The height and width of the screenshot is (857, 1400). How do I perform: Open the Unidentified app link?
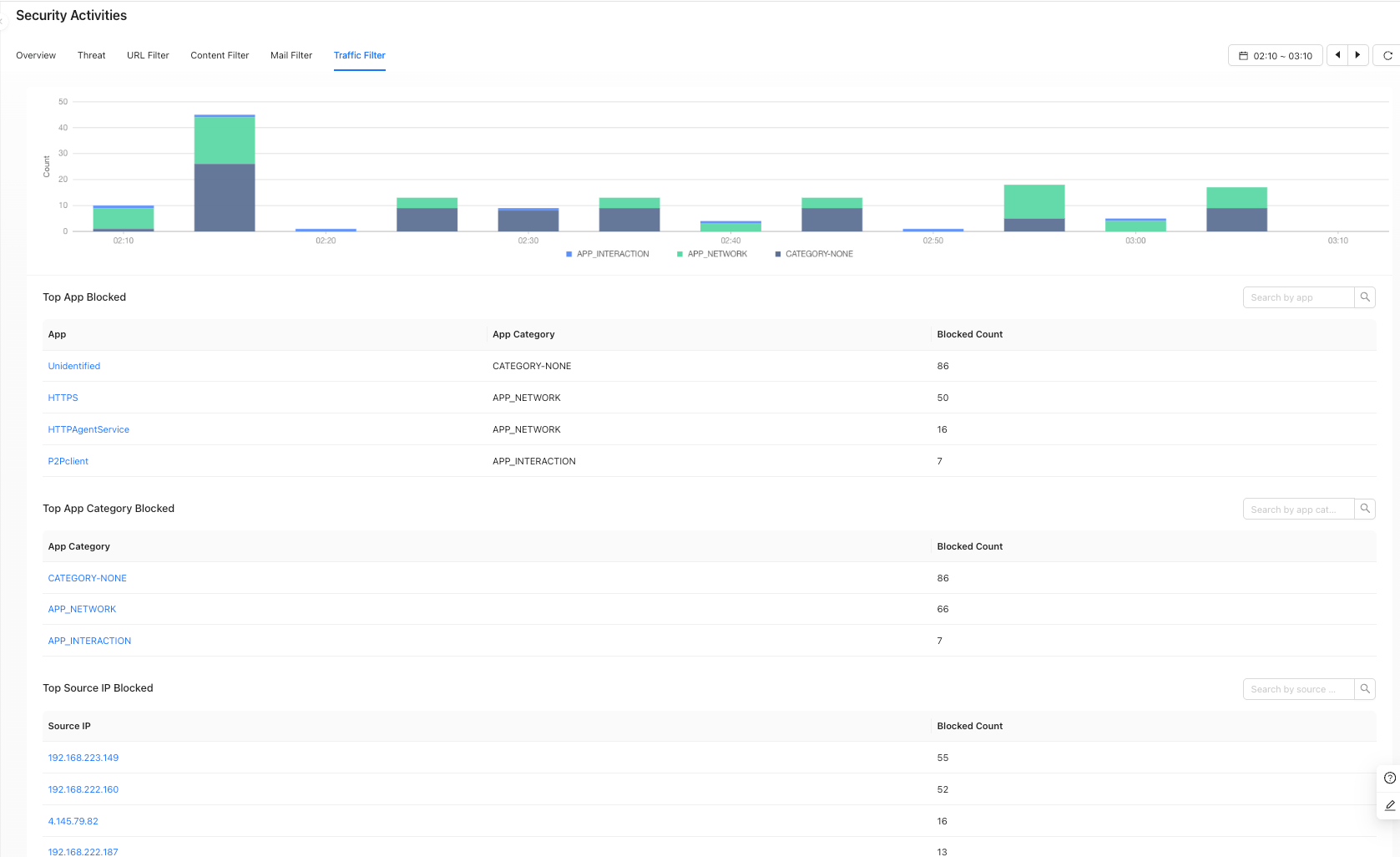[x=74, y=366]
